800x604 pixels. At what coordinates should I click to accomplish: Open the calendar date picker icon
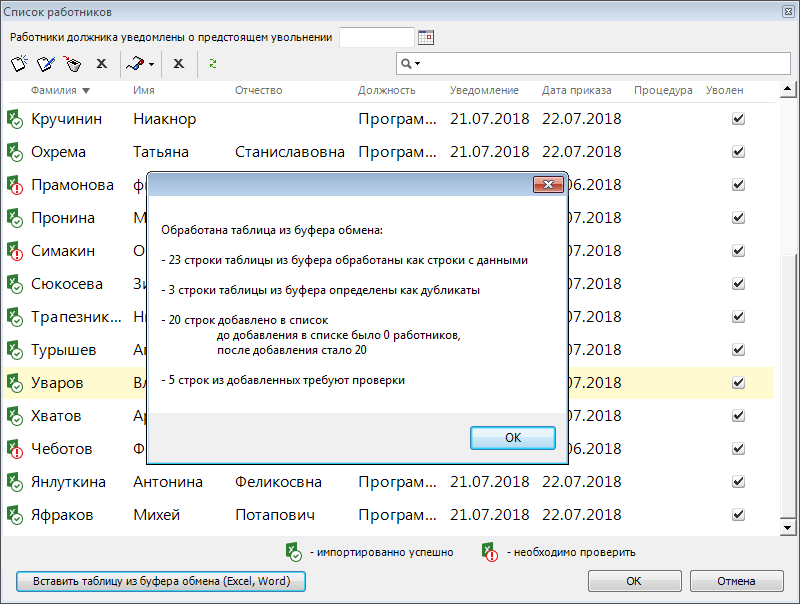pyautogui.click(x=426, y=37)
